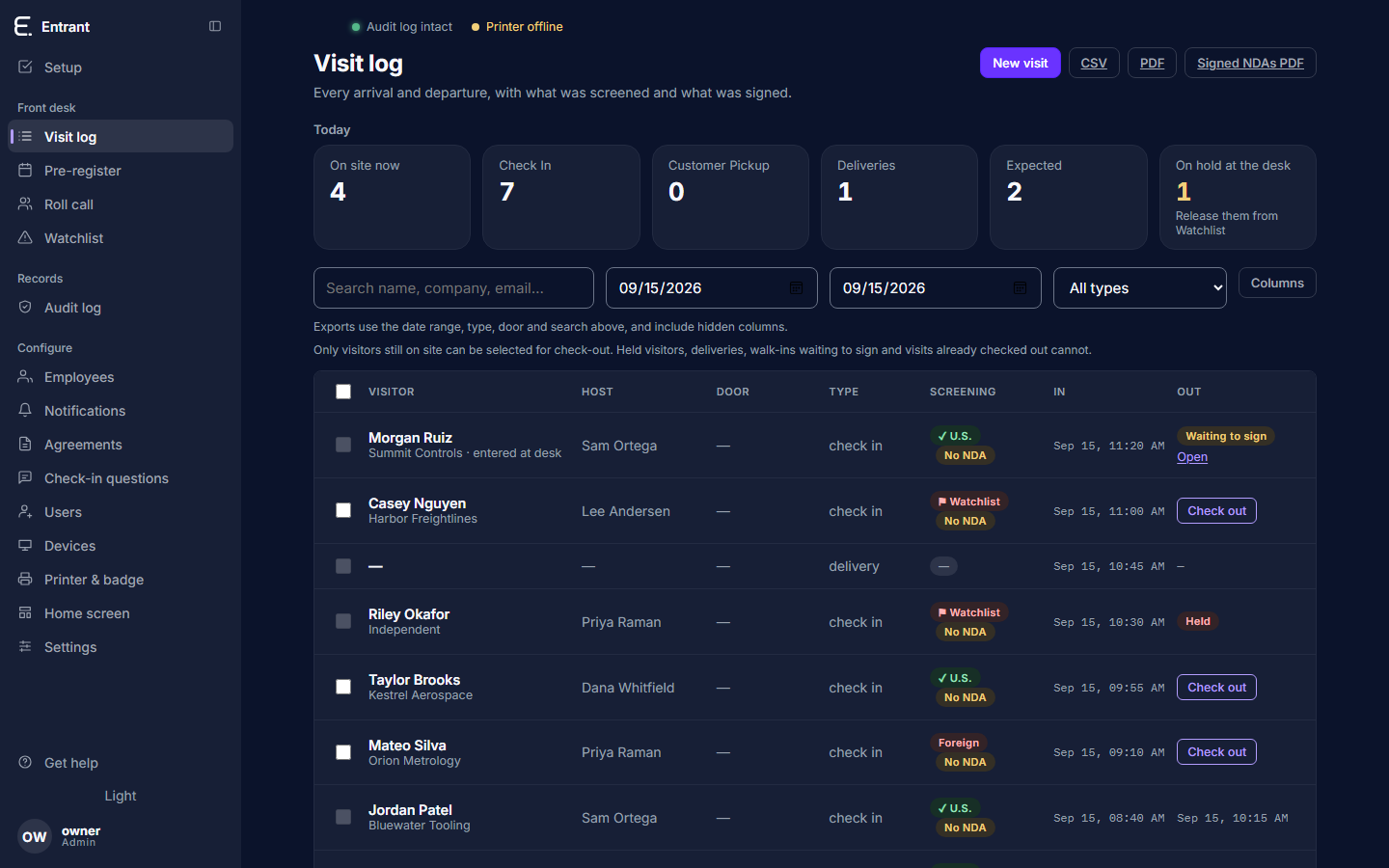Click the Notifications bell icon
This screenshot has width=1389, height=868.
click(x=25, y=410)
